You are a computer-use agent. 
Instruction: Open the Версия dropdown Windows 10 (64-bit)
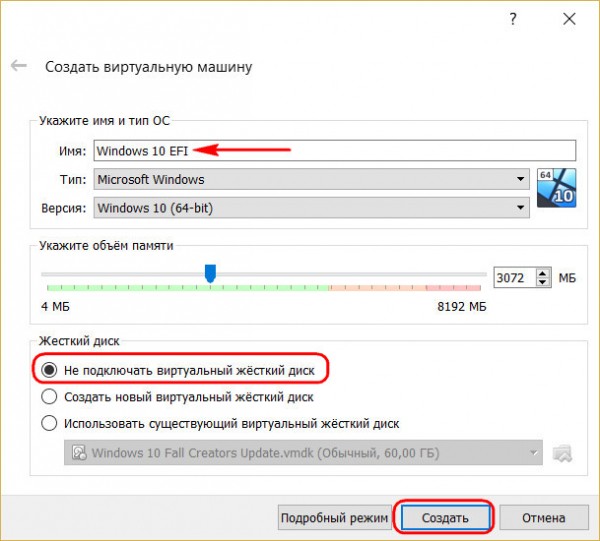pos(311,208)
